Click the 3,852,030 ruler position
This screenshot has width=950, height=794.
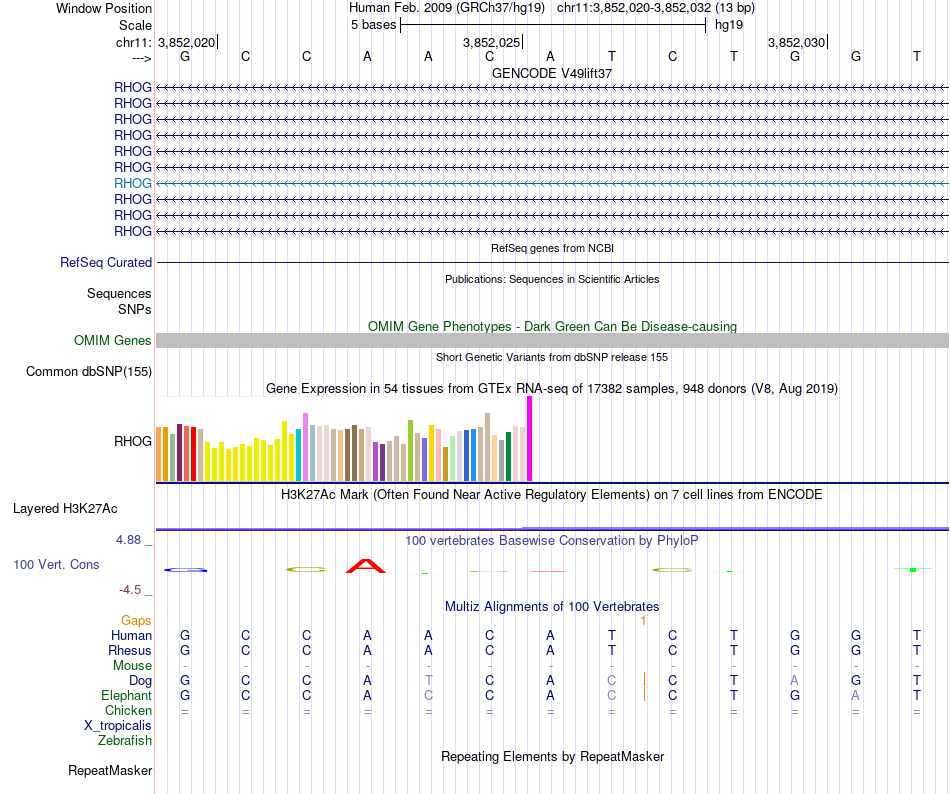pos(796,42)
